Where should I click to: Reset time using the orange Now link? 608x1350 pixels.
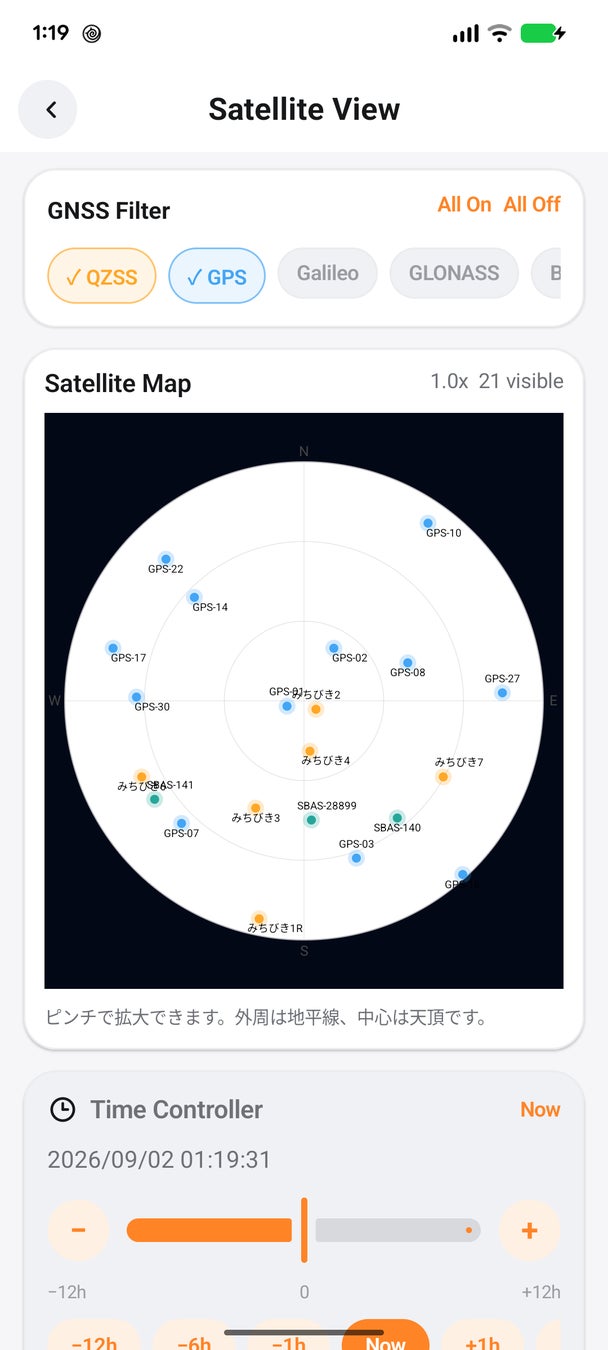coord(540,1109)
